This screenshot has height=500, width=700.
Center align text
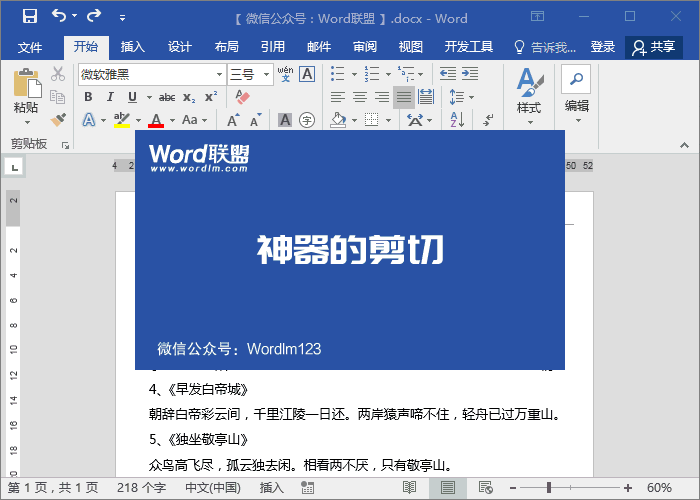pos(360,97)
